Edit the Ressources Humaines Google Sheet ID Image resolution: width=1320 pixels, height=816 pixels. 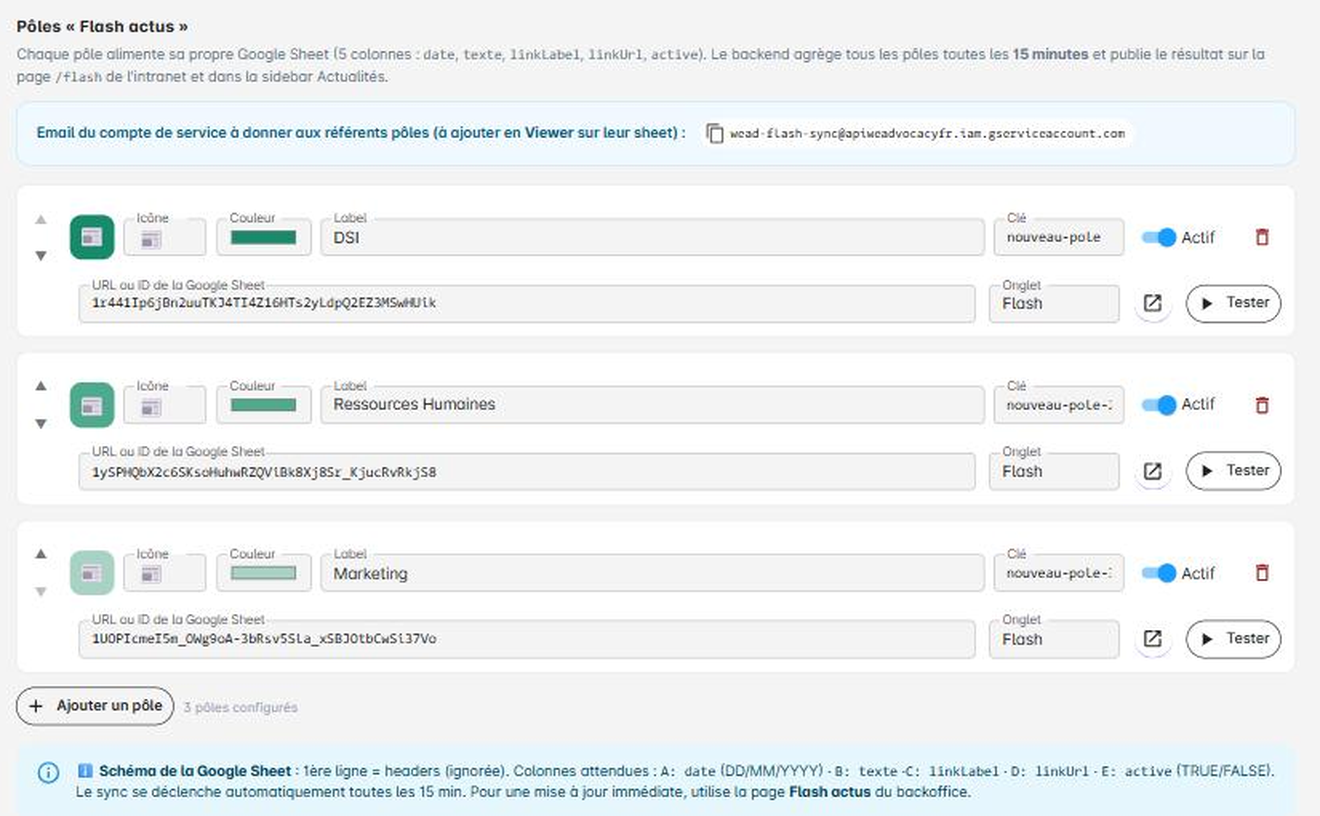(527, 472)
